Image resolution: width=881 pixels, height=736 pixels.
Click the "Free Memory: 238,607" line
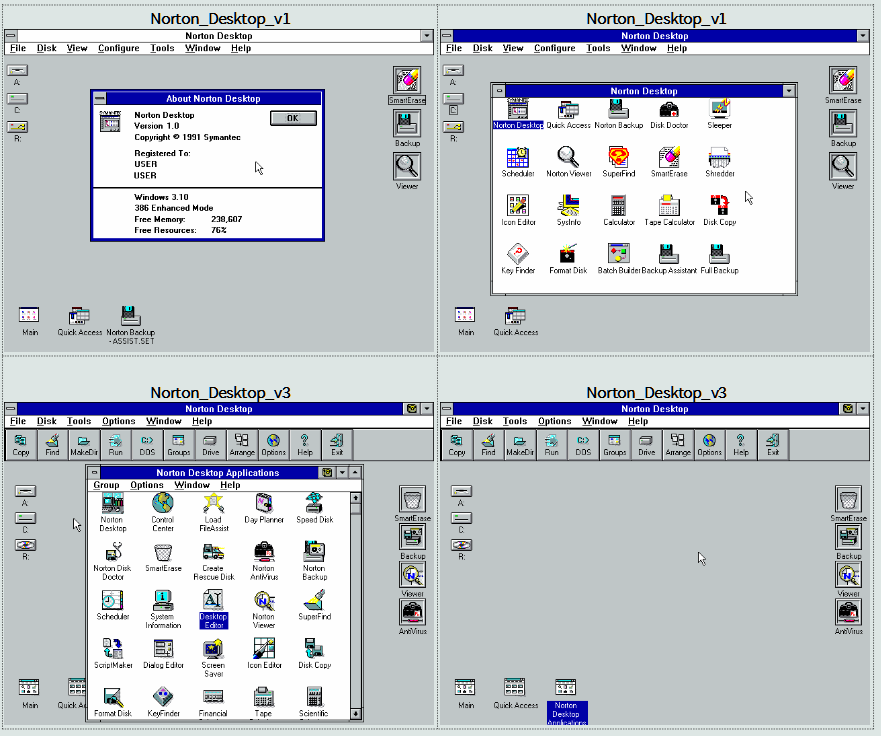point(188,219)
